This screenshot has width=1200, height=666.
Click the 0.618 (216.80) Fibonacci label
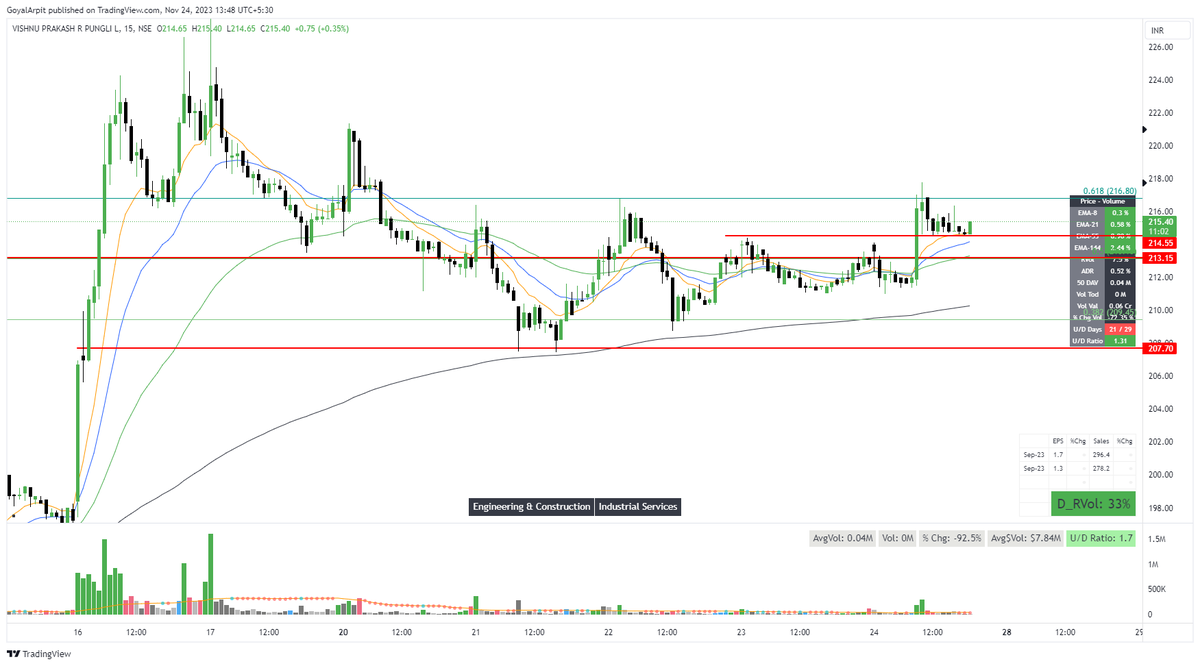(1110, 191)
